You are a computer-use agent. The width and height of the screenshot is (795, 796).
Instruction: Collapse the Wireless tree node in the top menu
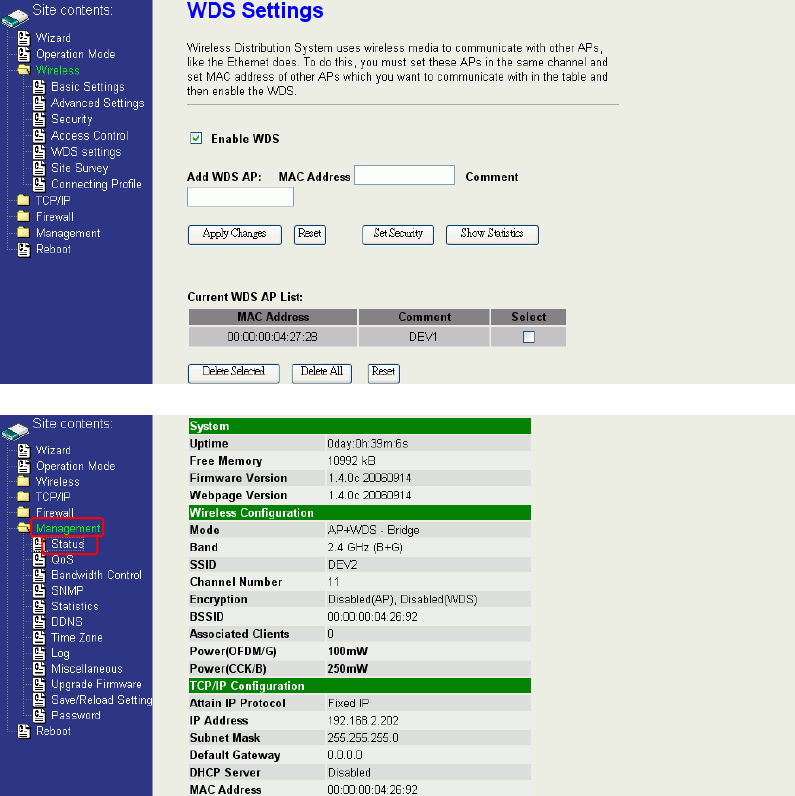point(58,71)
